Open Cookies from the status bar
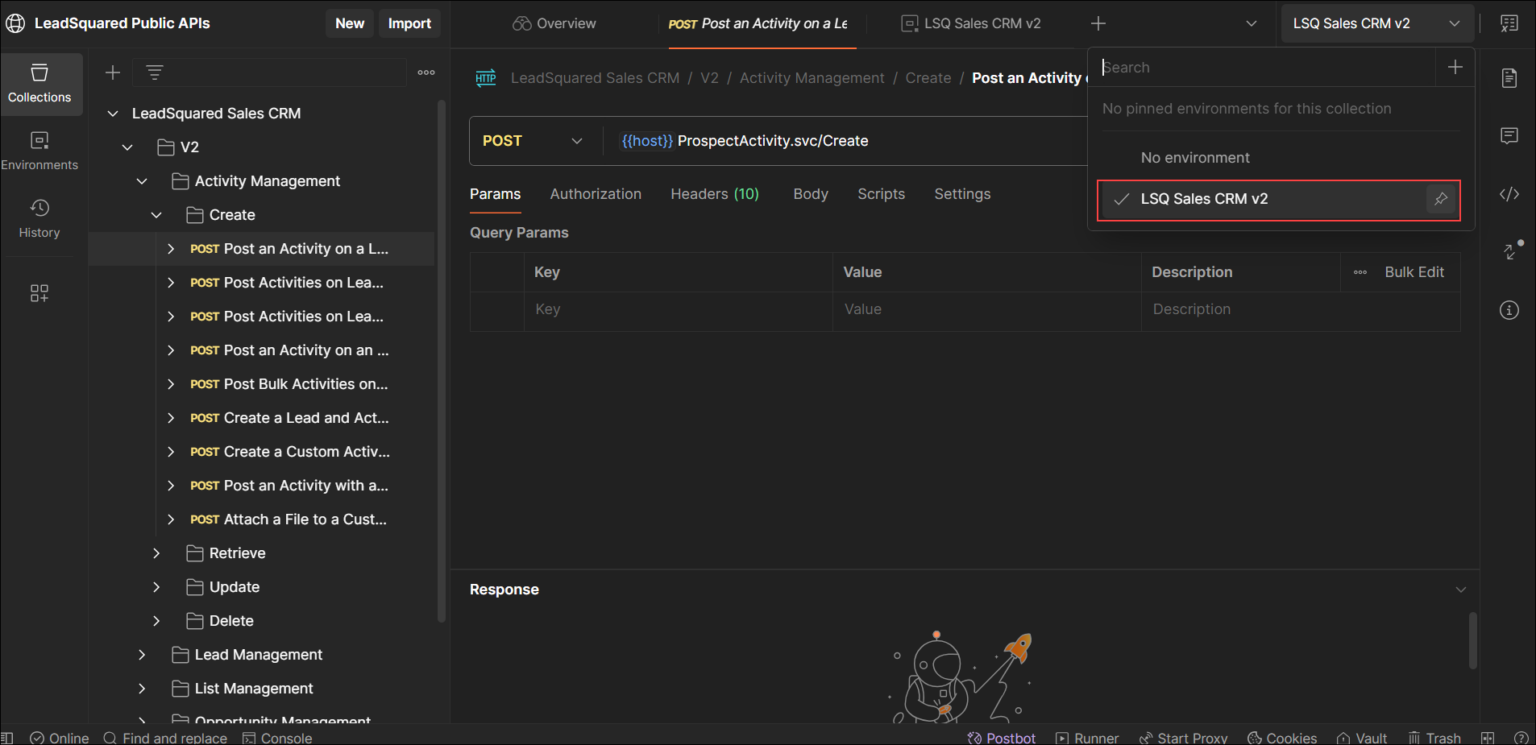The height and width of the screenshot is (745, 1536). click(1281, 738)
